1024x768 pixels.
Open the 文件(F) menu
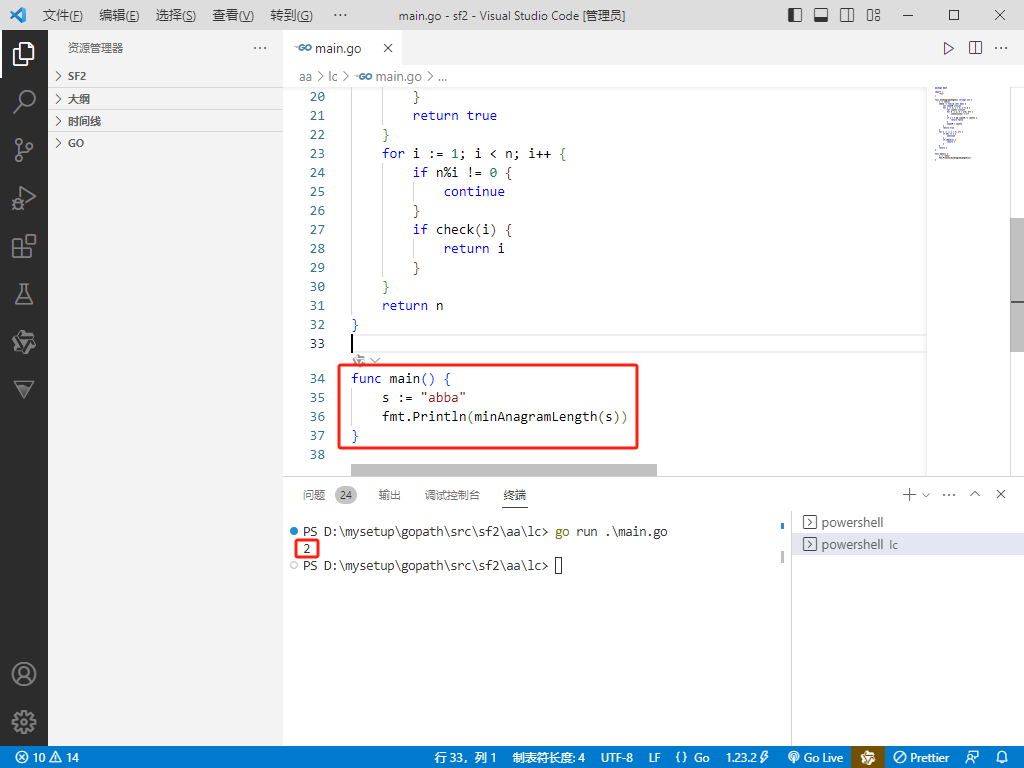click(63, 15)
